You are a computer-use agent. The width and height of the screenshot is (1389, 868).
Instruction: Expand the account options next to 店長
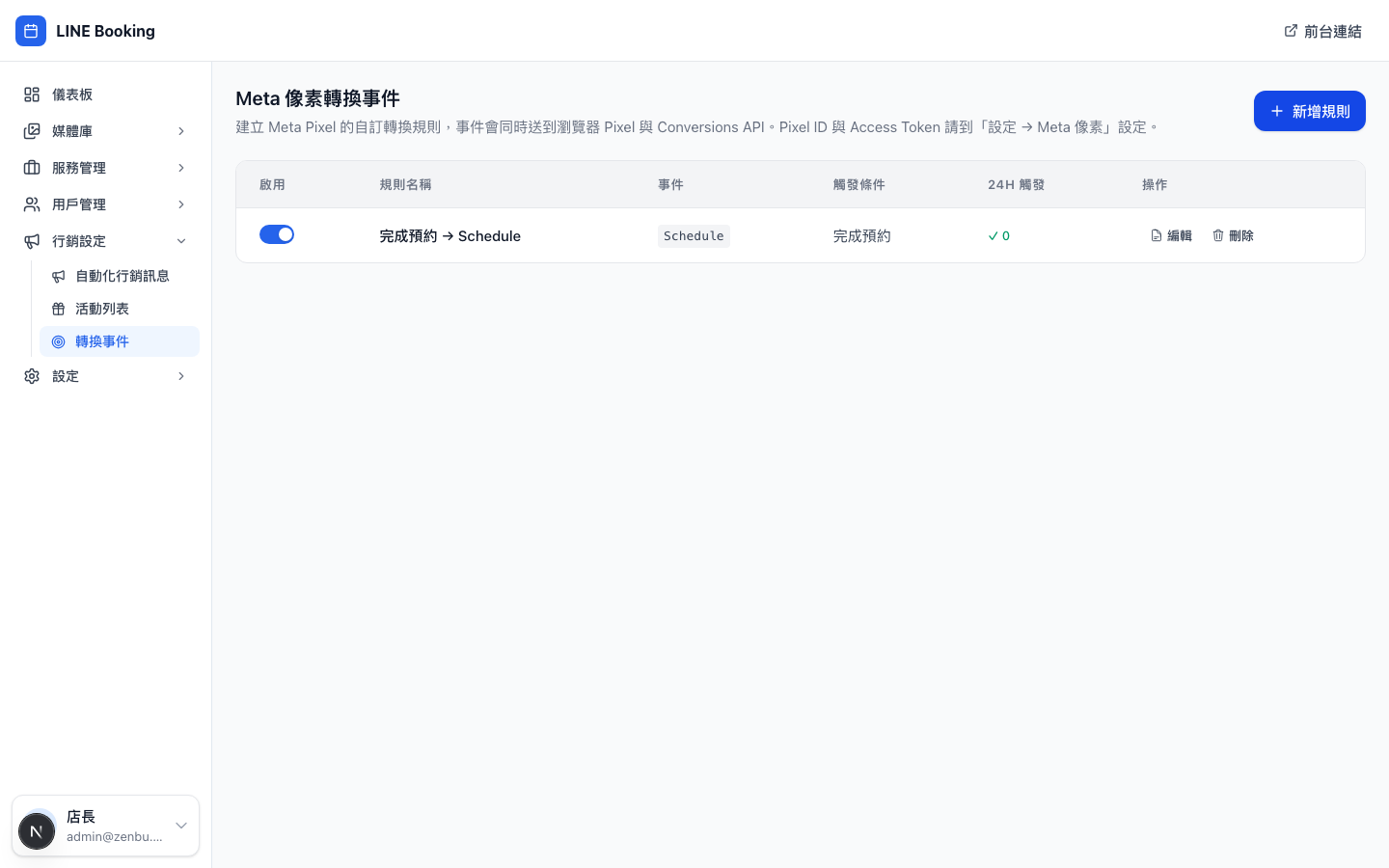181,826
